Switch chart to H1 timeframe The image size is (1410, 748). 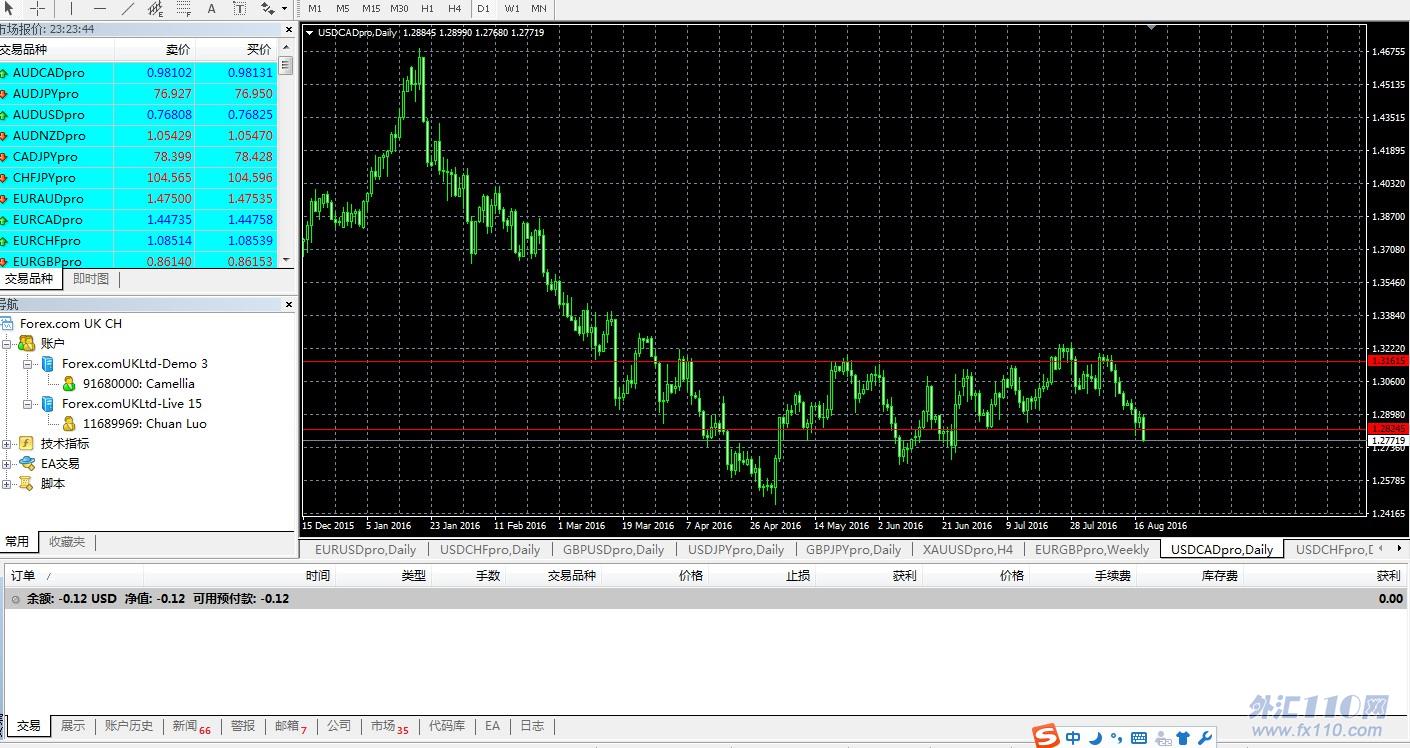427,8
